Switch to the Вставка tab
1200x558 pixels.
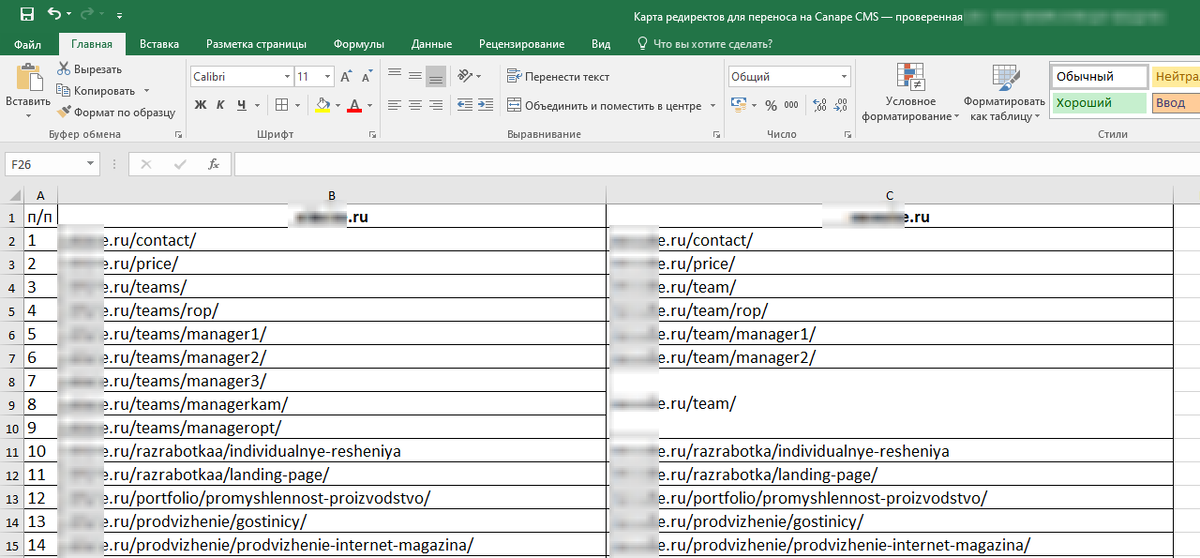coord(159,44)
